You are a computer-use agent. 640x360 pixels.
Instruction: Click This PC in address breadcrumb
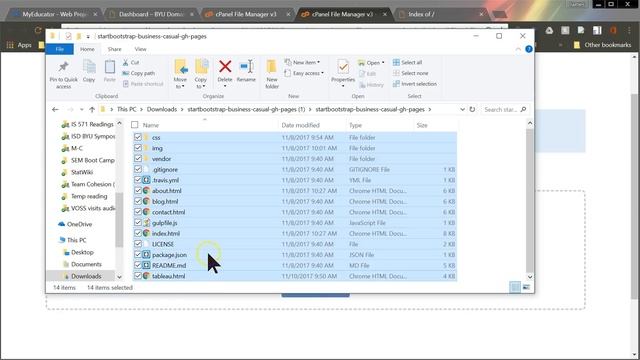point(127,109)
